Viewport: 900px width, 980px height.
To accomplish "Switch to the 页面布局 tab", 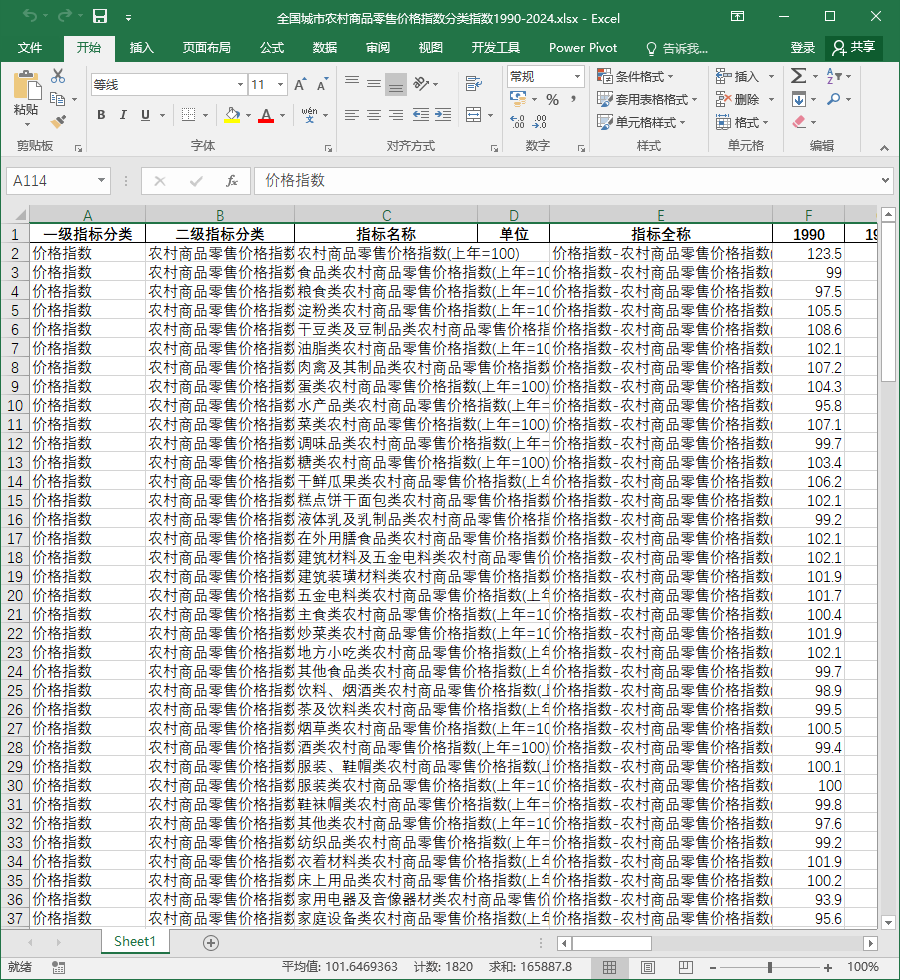I will coord(207,48).
